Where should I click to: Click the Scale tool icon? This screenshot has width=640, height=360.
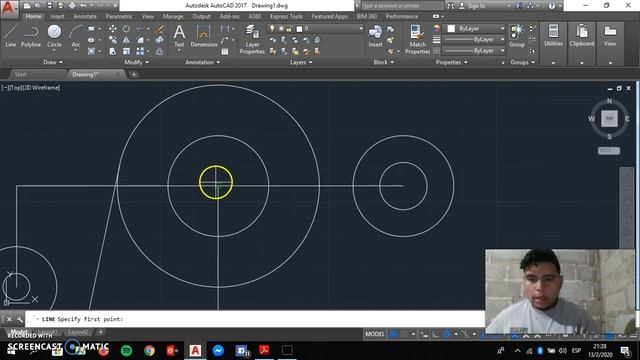tap(126, 51)
